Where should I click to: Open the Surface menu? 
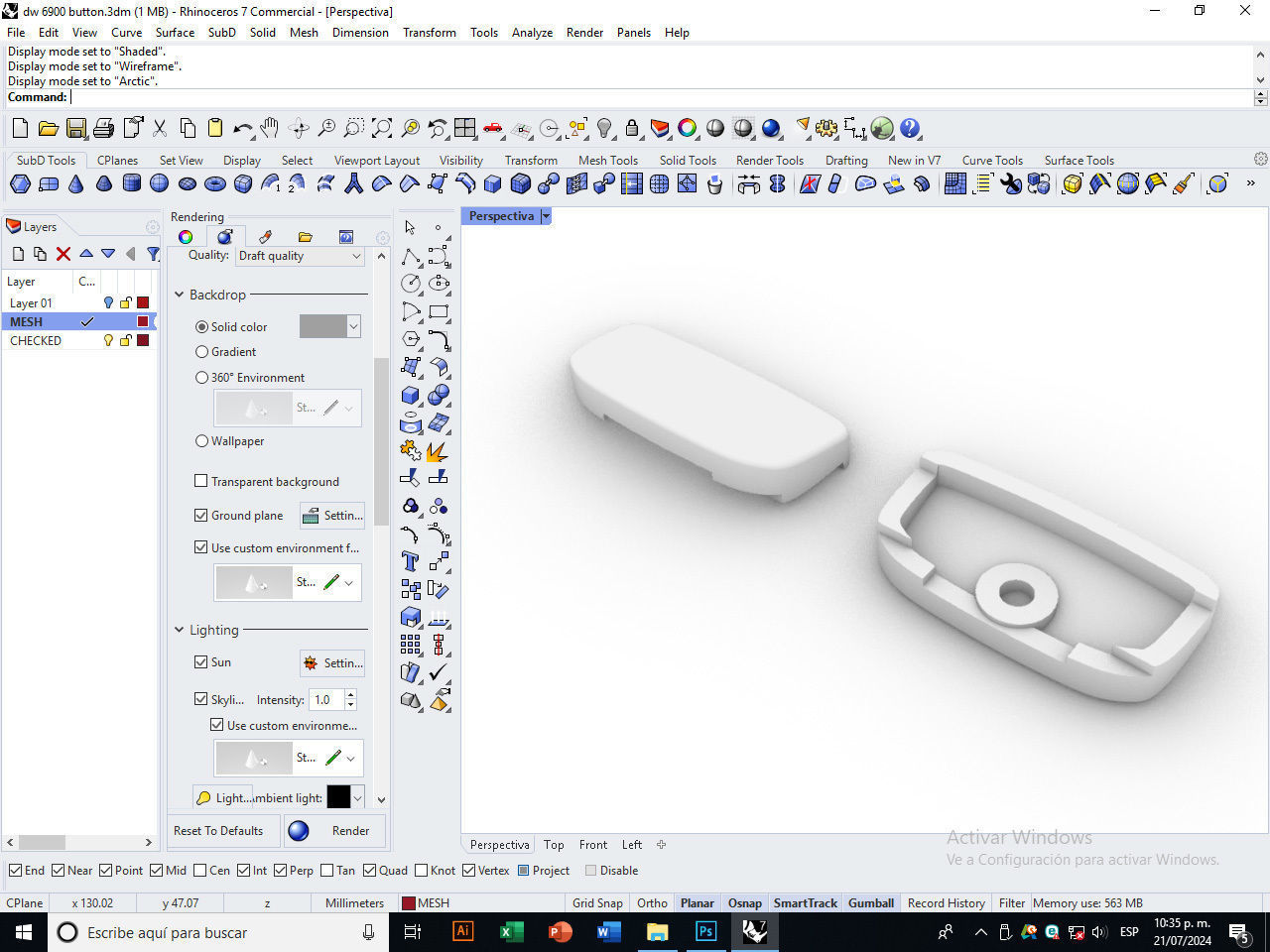(x=175, y=33)
